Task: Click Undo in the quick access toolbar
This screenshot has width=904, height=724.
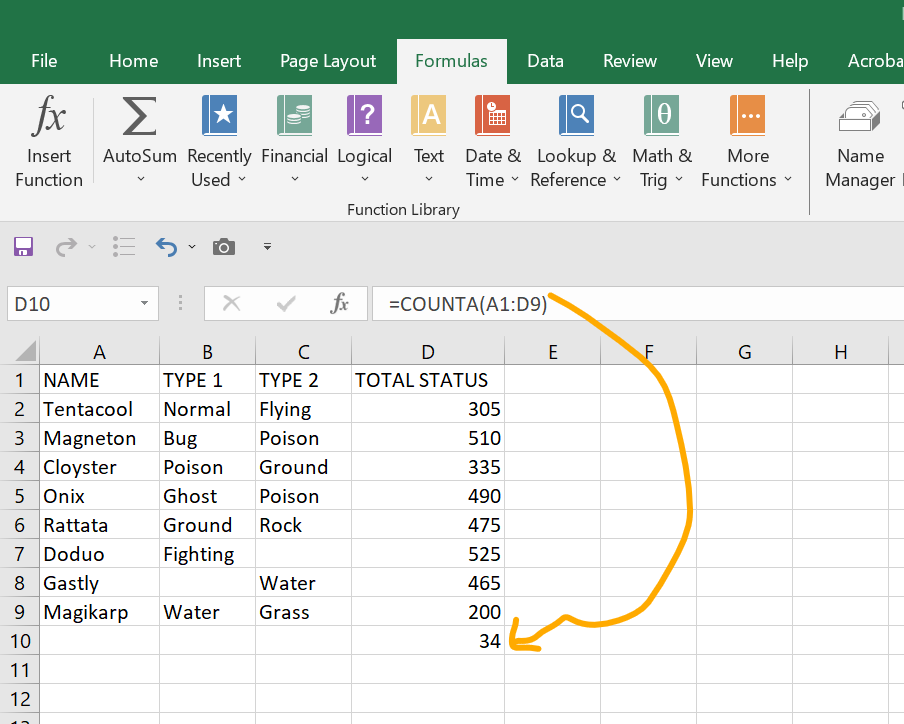Action: tap(166, 246)
